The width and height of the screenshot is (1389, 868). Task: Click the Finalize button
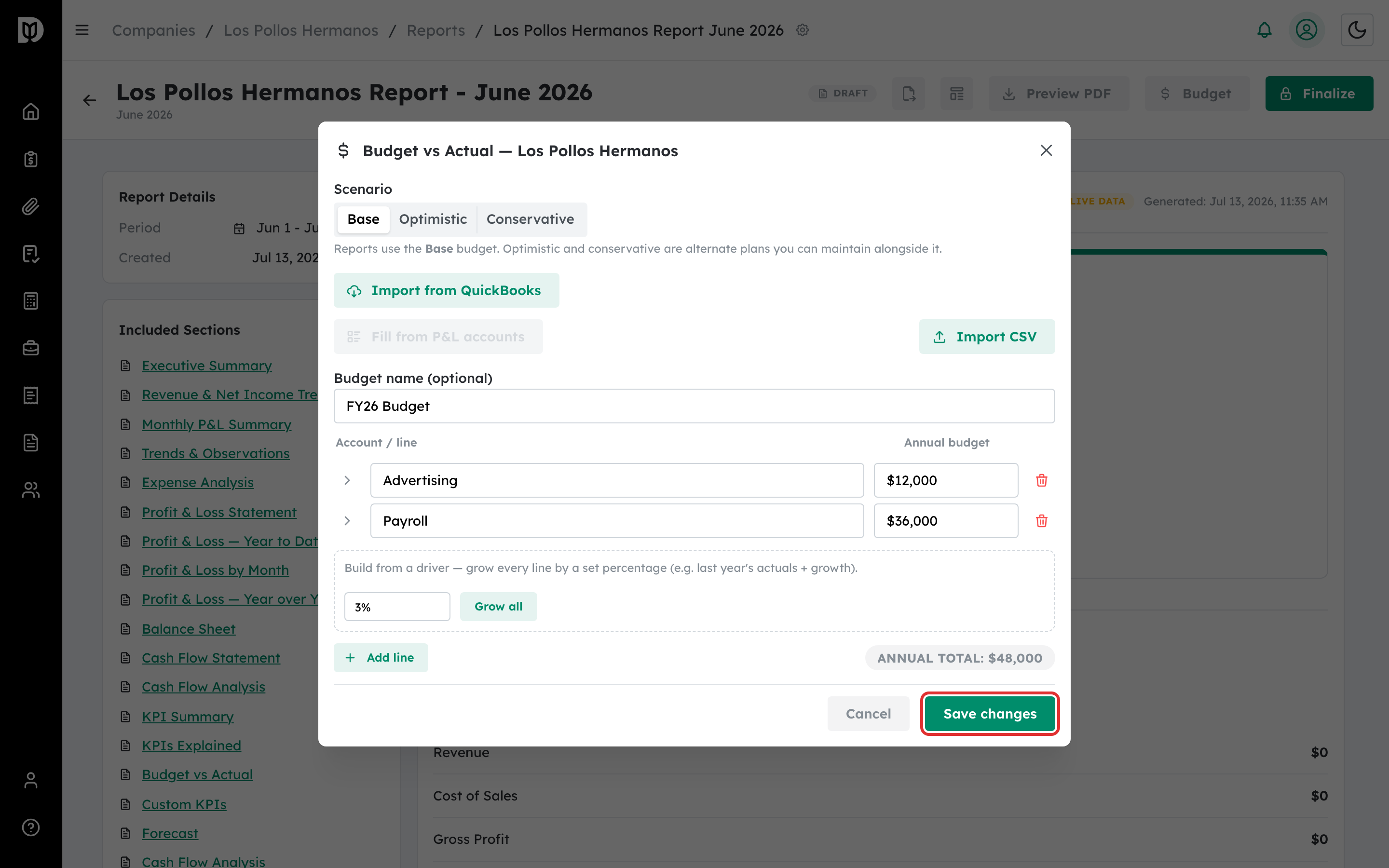click(x=1319, y=94)
